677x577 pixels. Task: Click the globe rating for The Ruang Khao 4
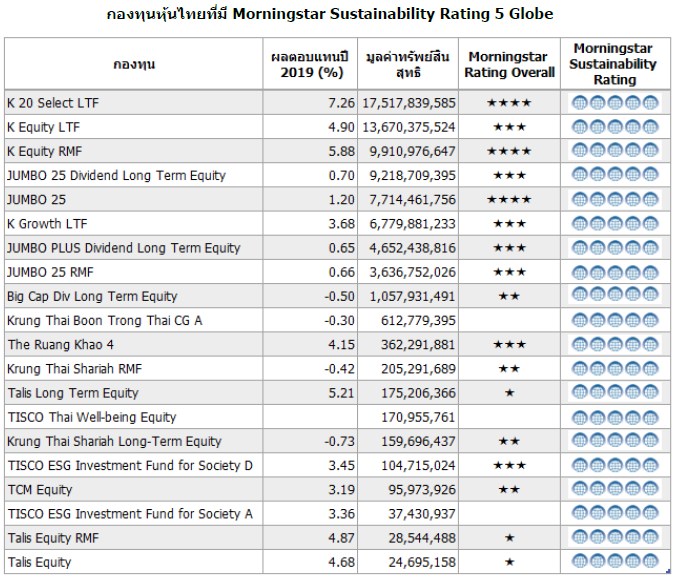click(x=615, y=344)
